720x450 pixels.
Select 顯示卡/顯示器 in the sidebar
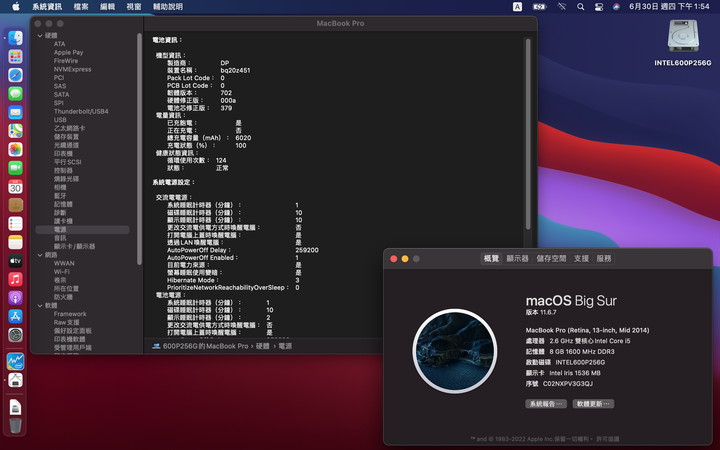pos(74,247)
